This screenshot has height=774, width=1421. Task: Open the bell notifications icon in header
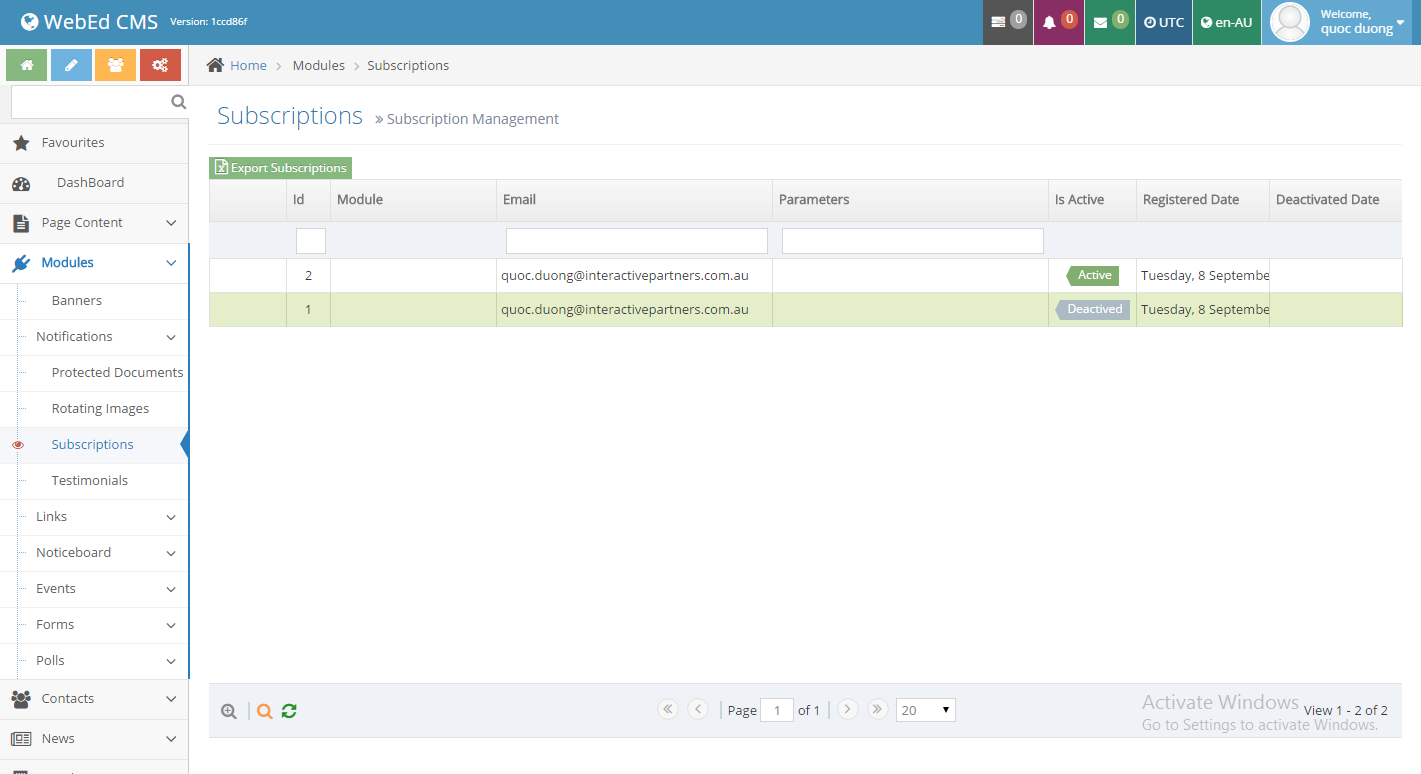coord(1058,22)
